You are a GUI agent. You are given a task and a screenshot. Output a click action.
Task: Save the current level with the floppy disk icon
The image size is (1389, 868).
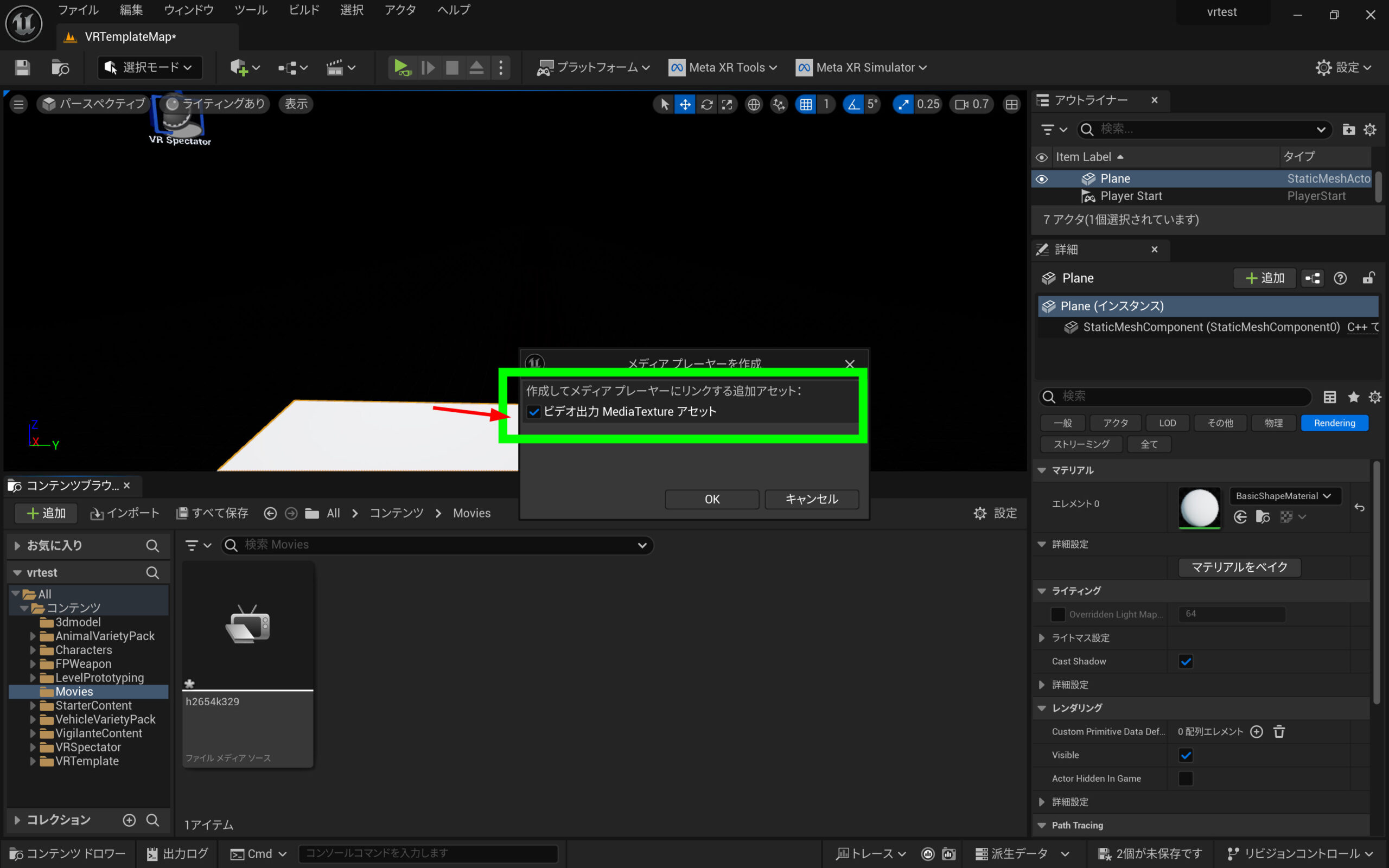point(22,68)
